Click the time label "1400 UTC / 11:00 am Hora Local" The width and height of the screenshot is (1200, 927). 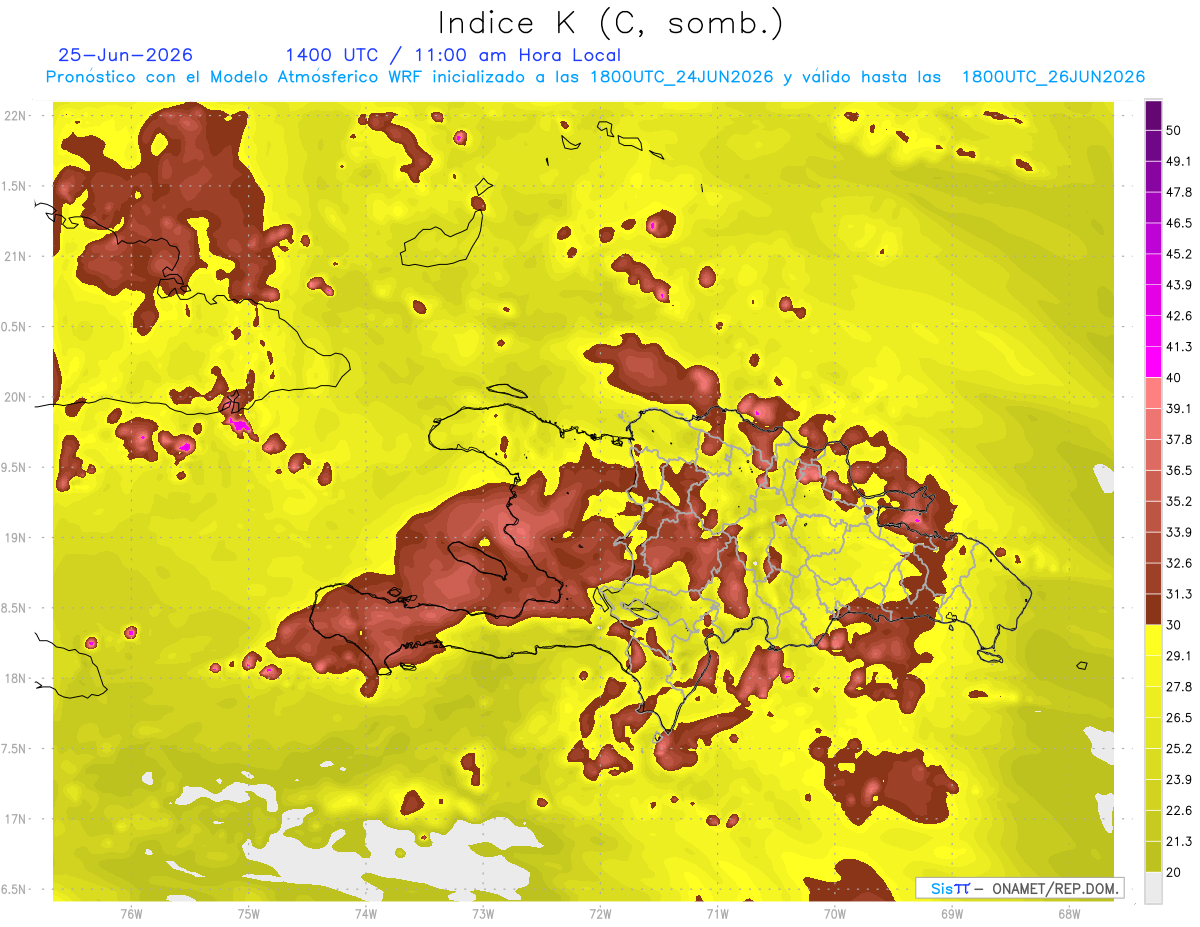(x=453, y=55)
